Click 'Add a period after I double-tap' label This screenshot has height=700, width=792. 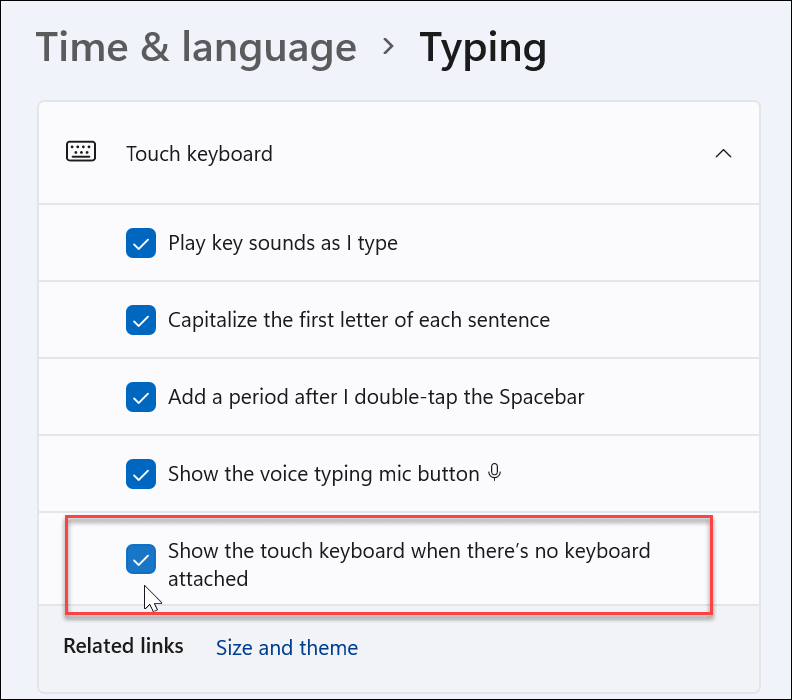tap(376, 397)
